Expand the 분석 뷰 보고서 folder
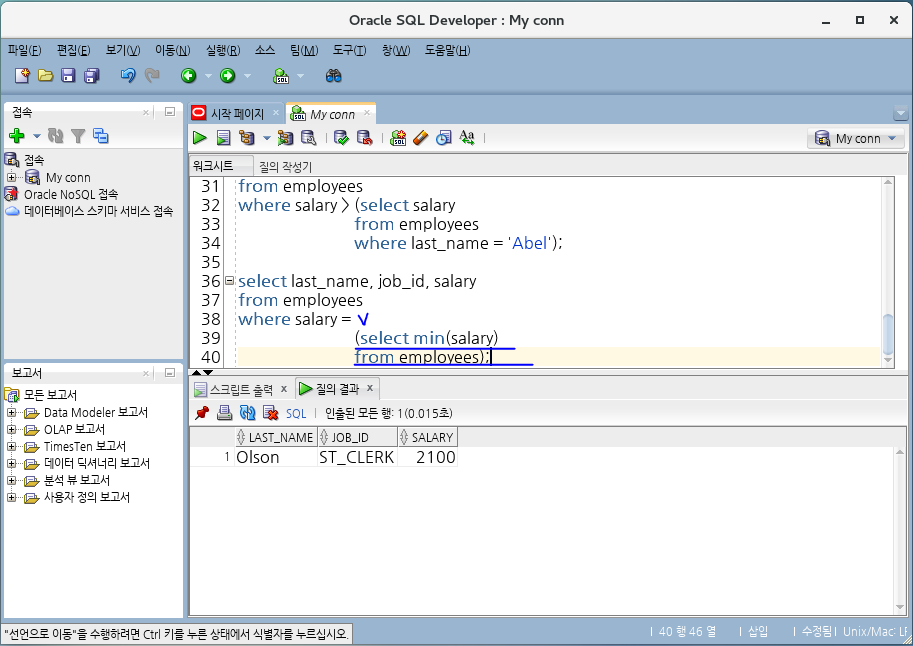This screenshot has width=913, height=646. pos(11,480)
